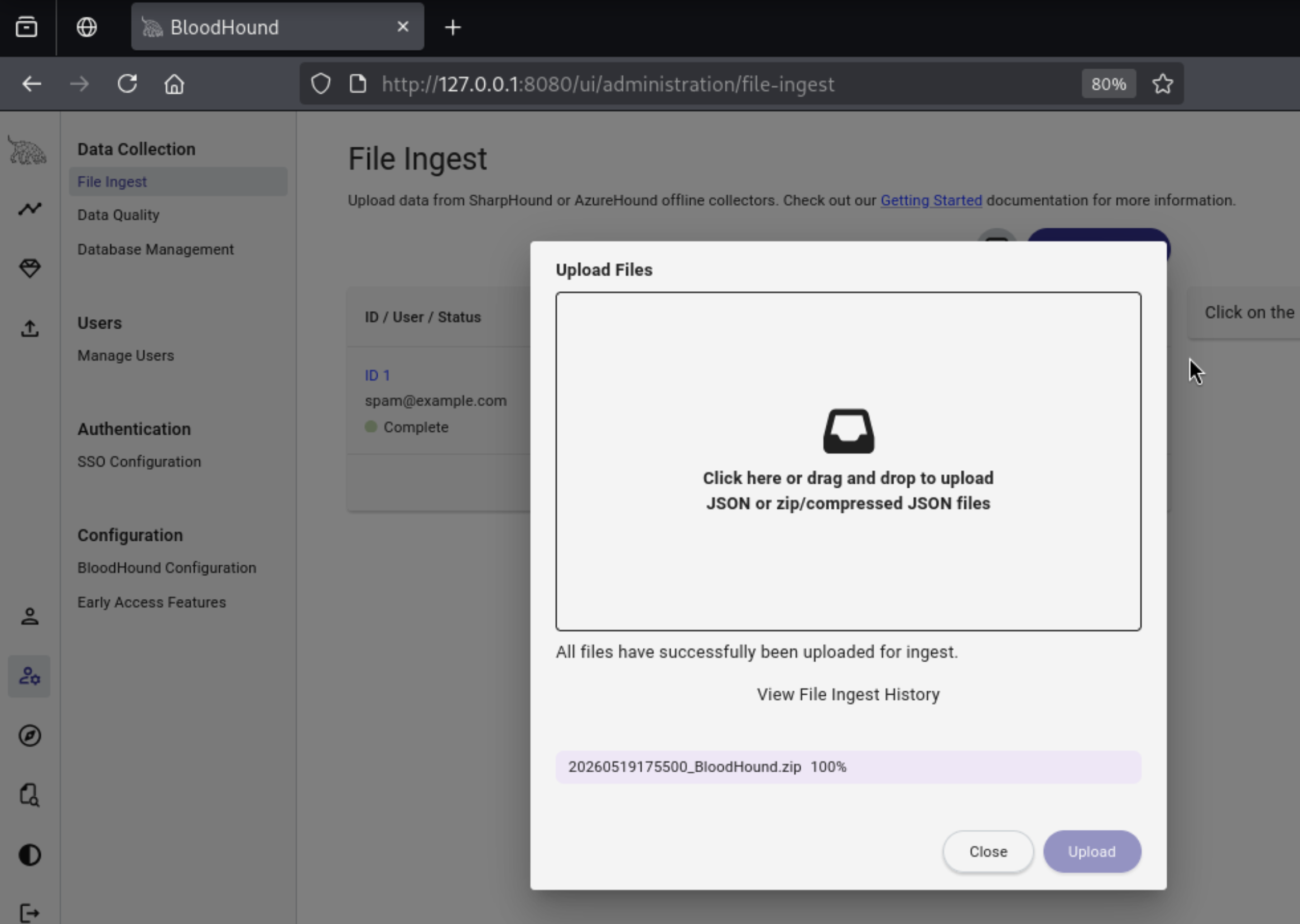
Task: Follow the Getting Started documentation link
Action: tap(931, 200)
